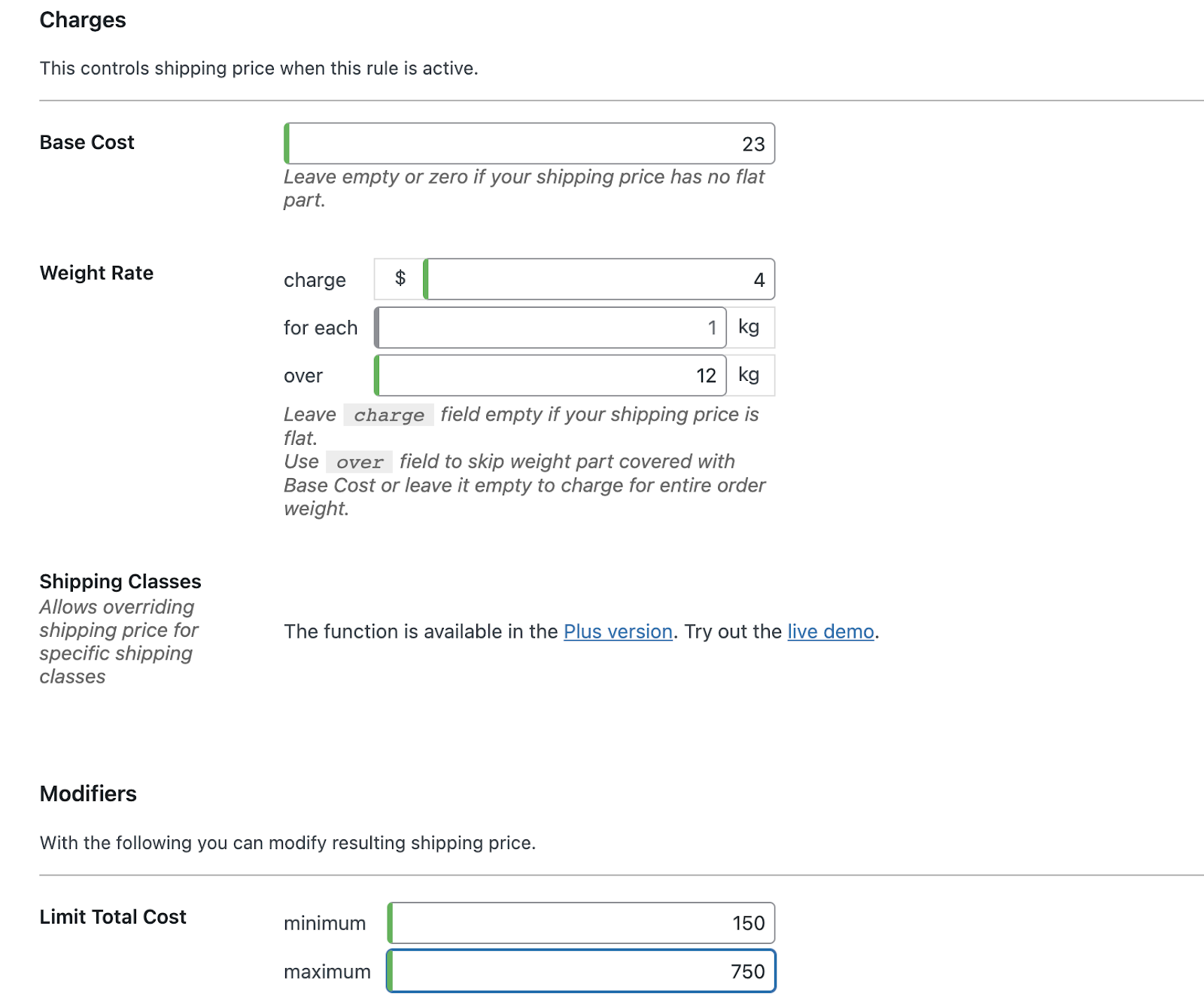Click the Base Cost input field showing 23

[527, 143]
